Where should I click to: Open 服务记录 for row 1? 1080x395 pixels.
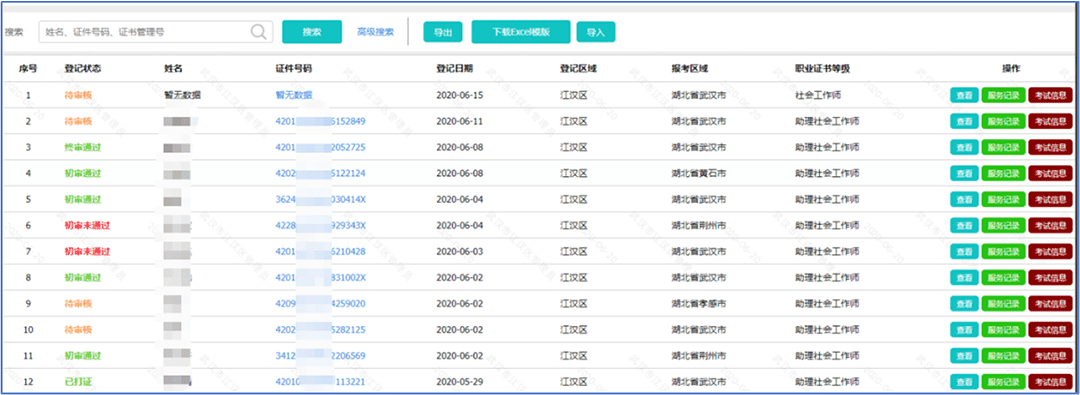tap(1004, 95)
